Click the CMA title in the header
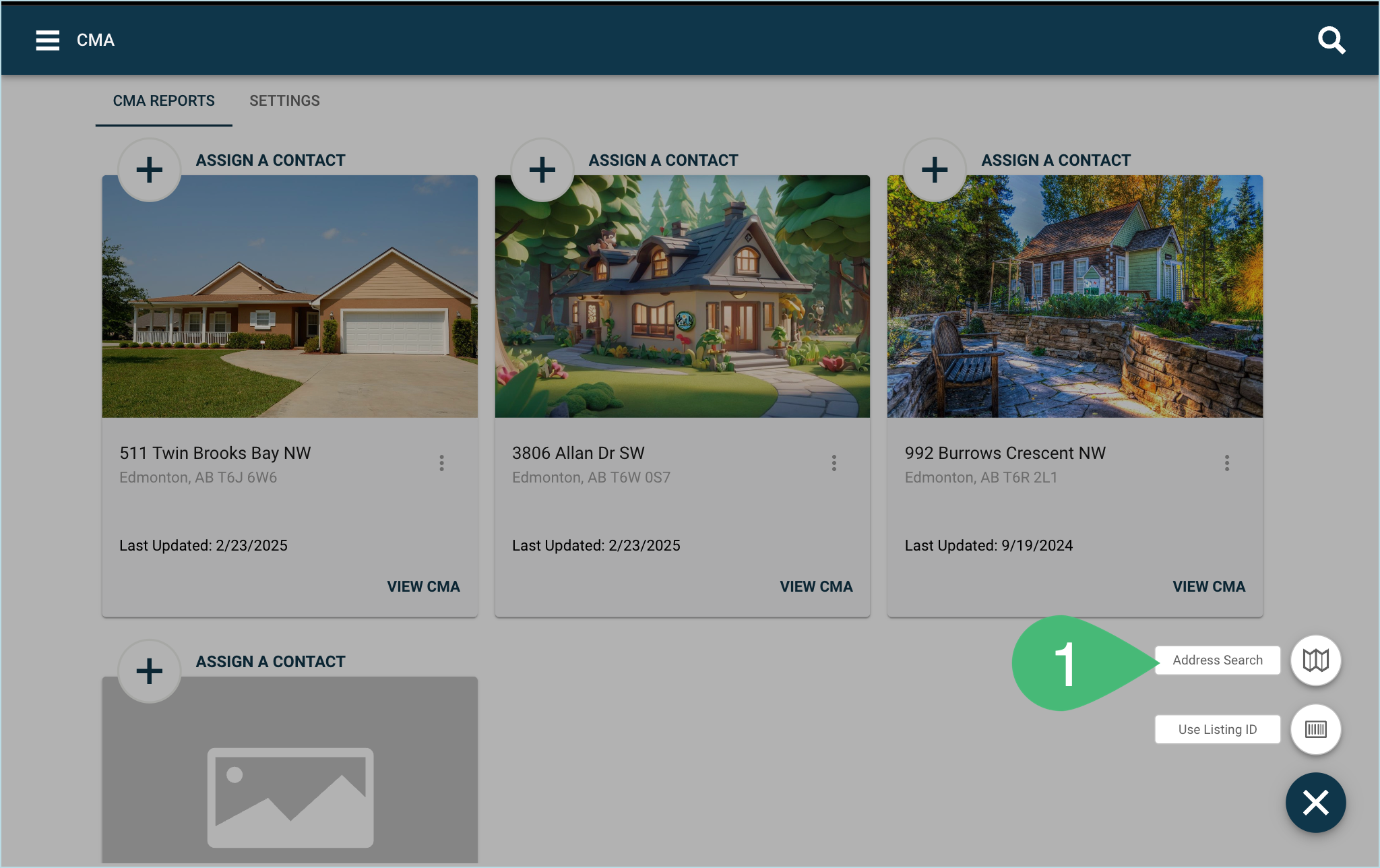Image resolution: width=1380 pixels, height=868 pixels. (x=96, y=40)
